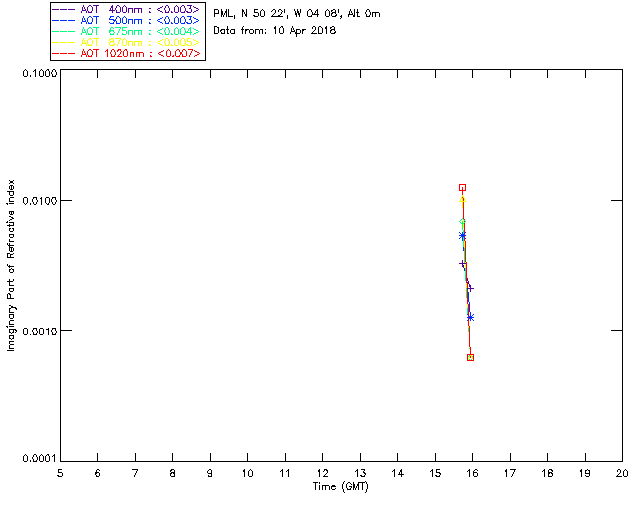The width and height of the screenshot is (640, 512).
Task: Click the 0.0001 y-axis tick label
Action: click(40, 459)
